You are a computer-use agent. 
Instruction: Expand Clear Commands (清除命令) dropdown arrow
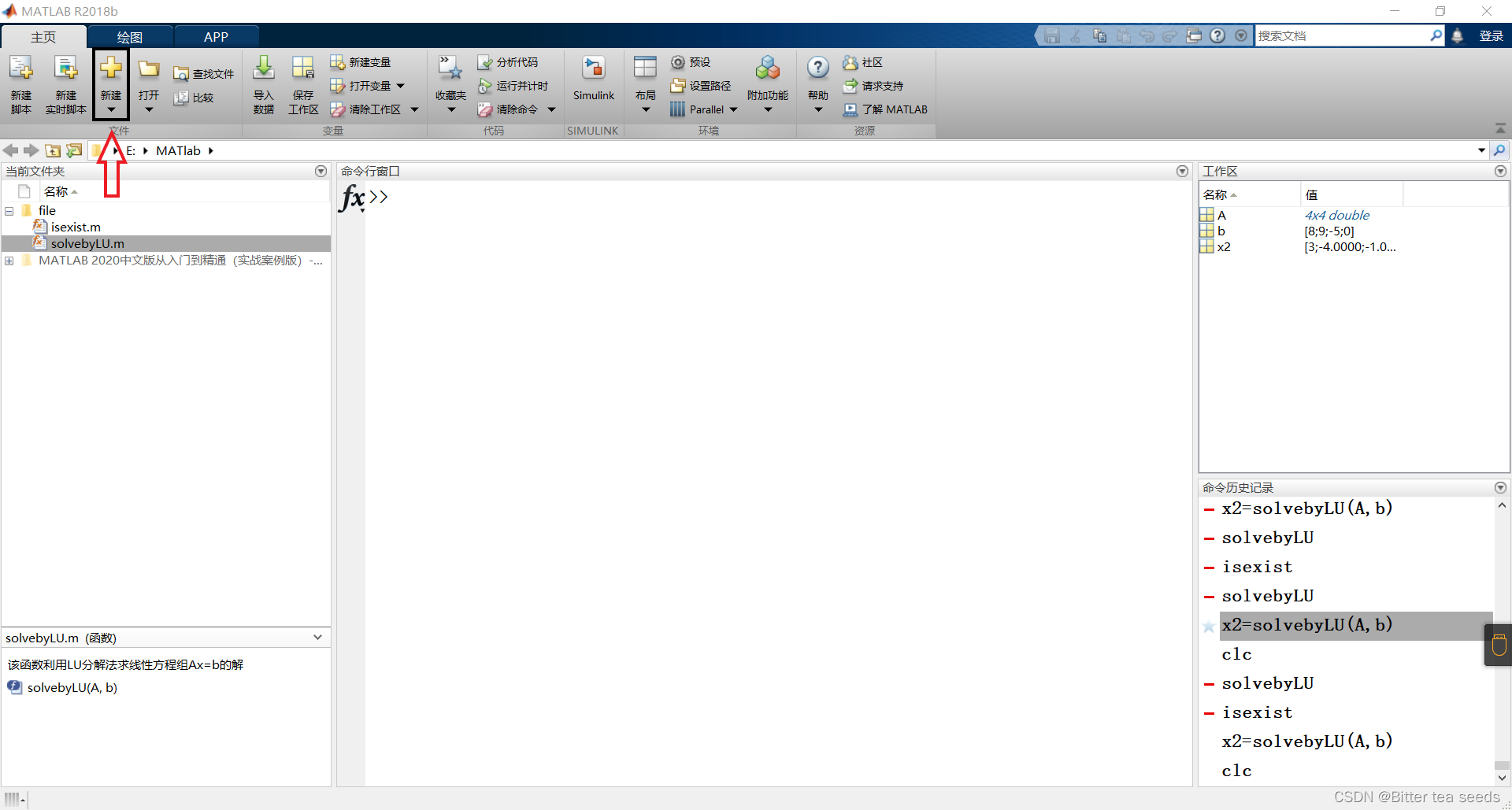(551, 109)
